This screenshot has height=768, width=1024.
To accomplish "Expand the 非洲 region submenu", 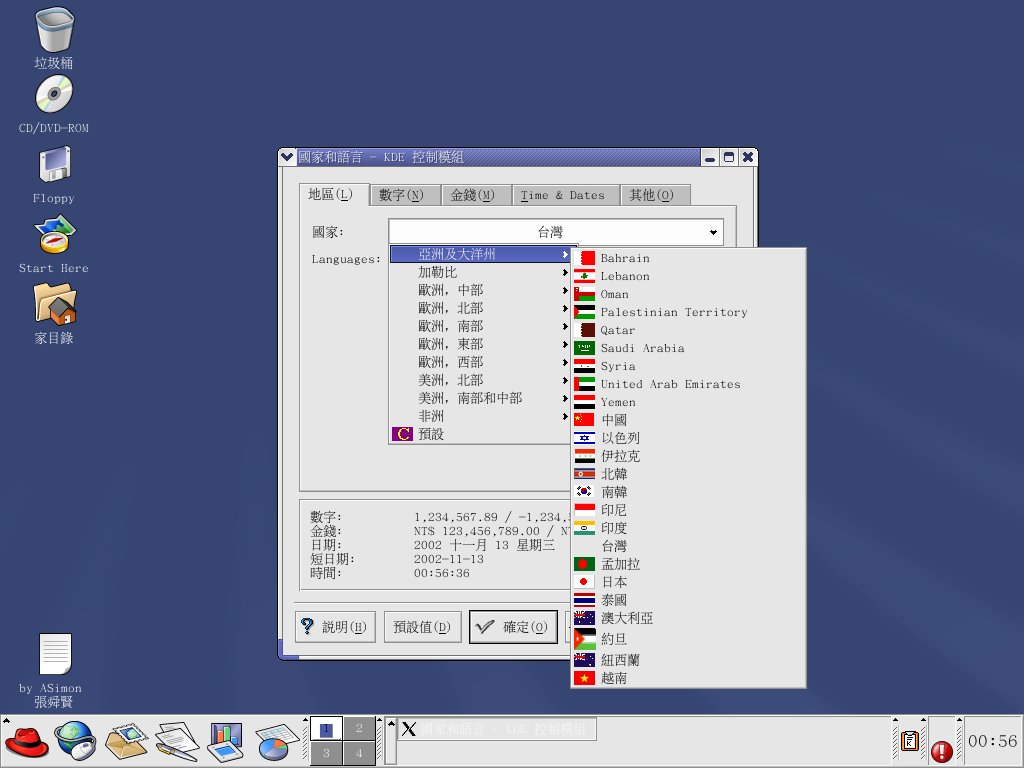I will [x=480, y=416].
